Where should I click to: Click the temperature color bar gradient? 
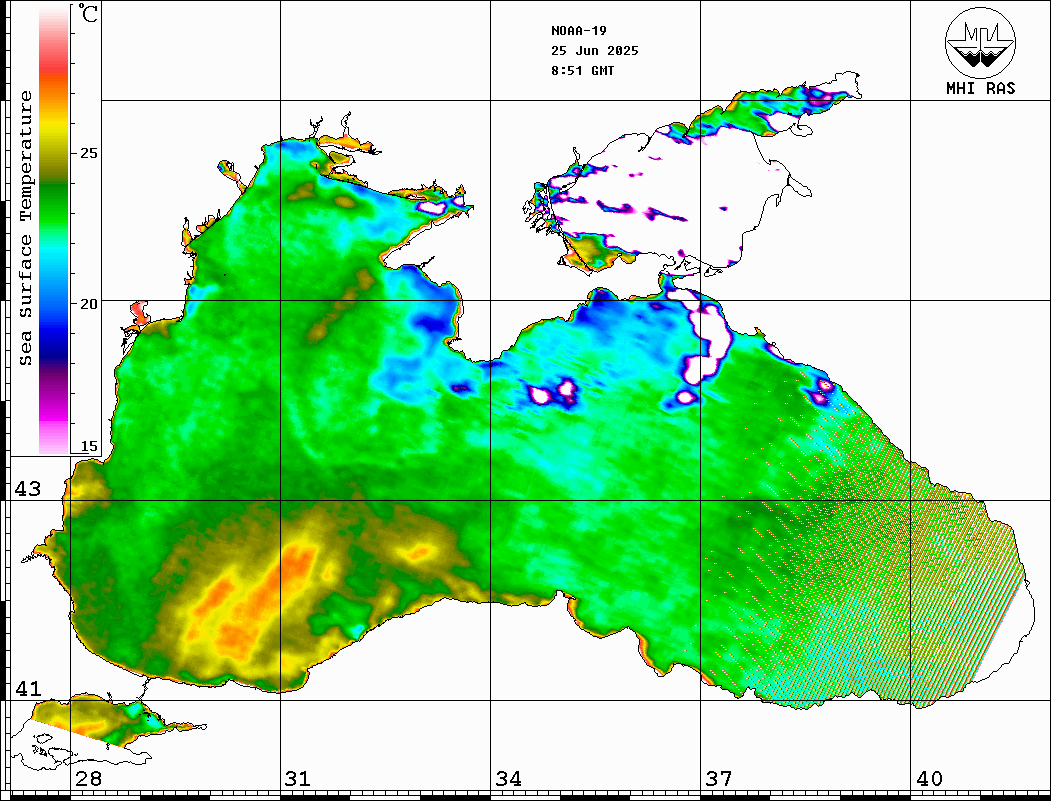(x=54, y=231)
